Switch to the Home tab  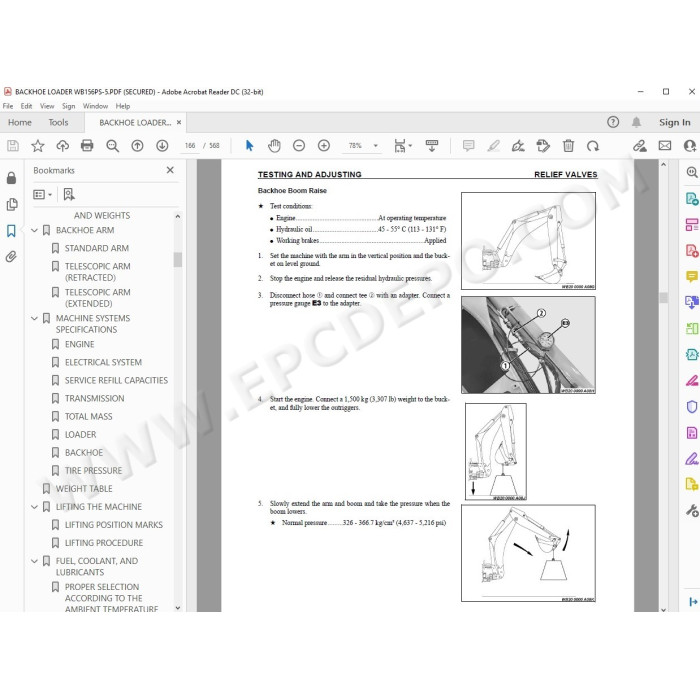(20, 122)
